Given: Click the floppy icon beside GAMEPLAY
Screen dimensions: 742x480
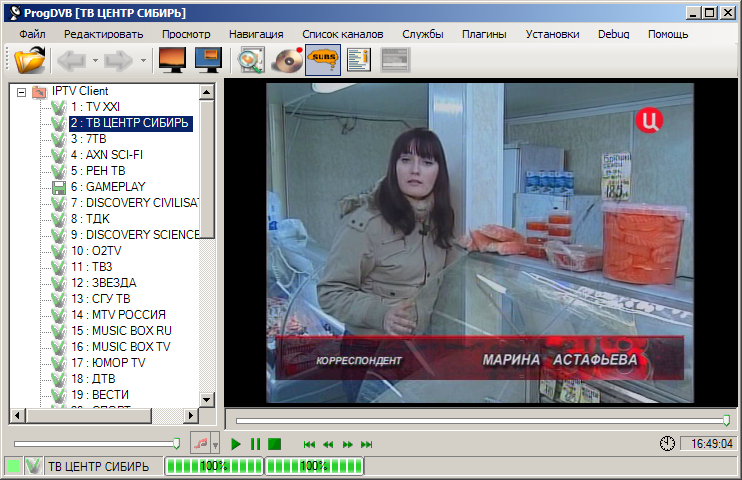Looking at the screenshot, I should 59,187.
